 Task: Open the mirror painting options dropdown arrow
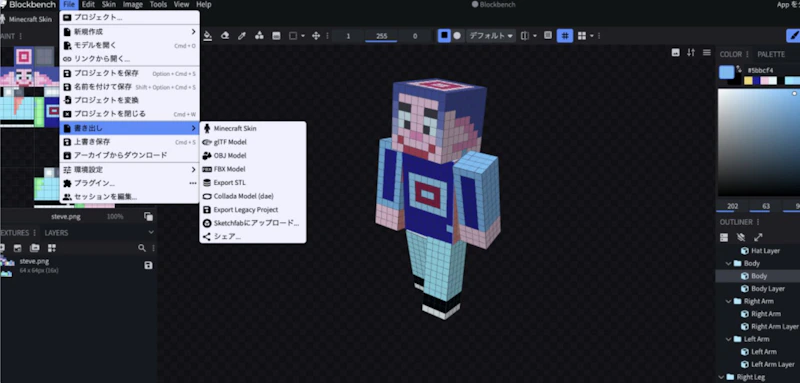pos(535,36)
